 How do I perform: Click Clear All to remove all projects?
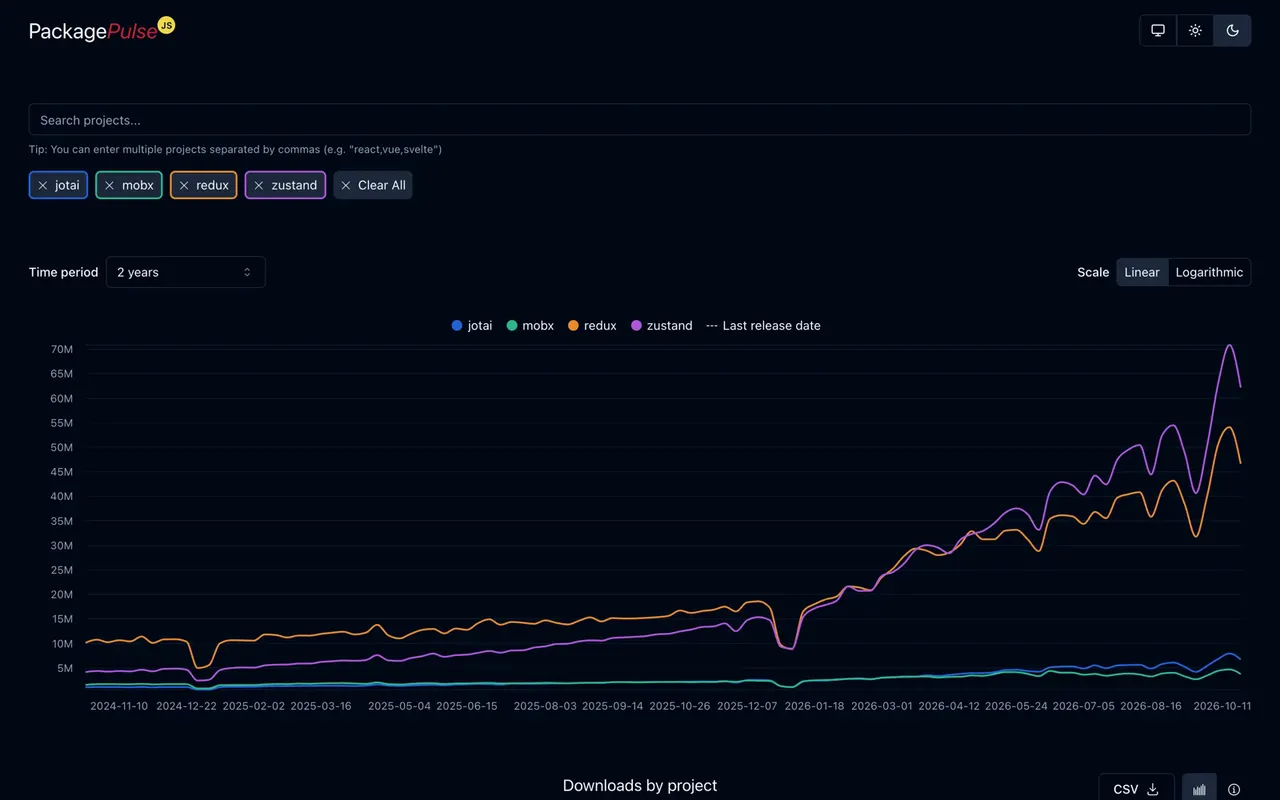[373, 185]
